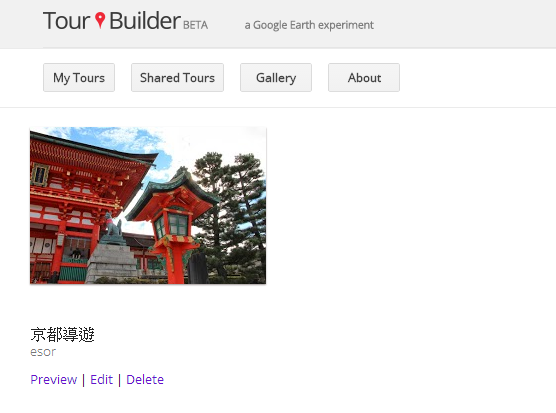Image resolution: width=556 pixels, height=413 pixels.
Task: Click the red map pin logo icon
Action: tap(100, 20)
